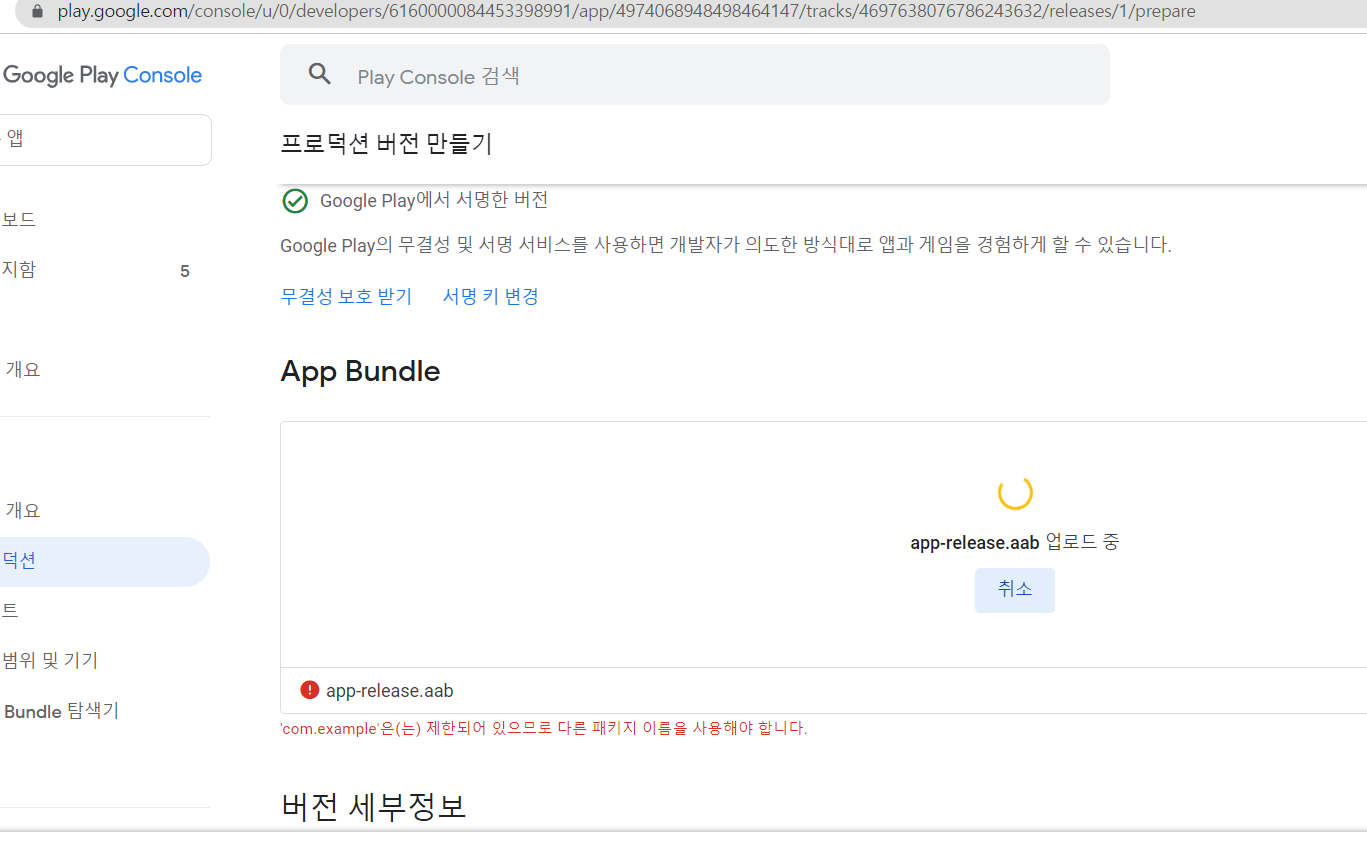Click the app-release.aab 업로드 중 status text
Screen dimensions: 1367x853
point(1015,542)
